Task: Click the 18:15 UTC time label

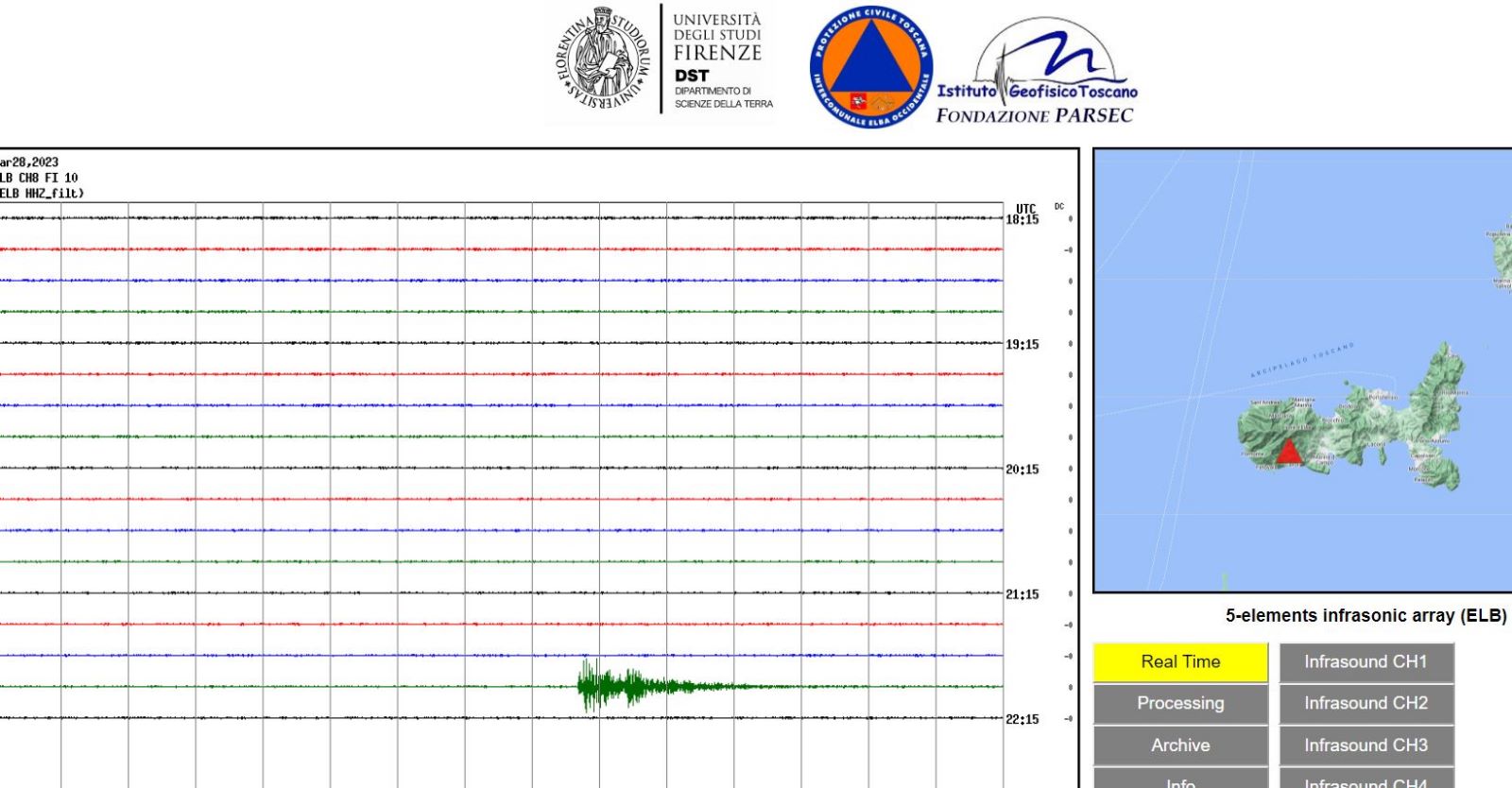Action: click(x=1022, y=219)
